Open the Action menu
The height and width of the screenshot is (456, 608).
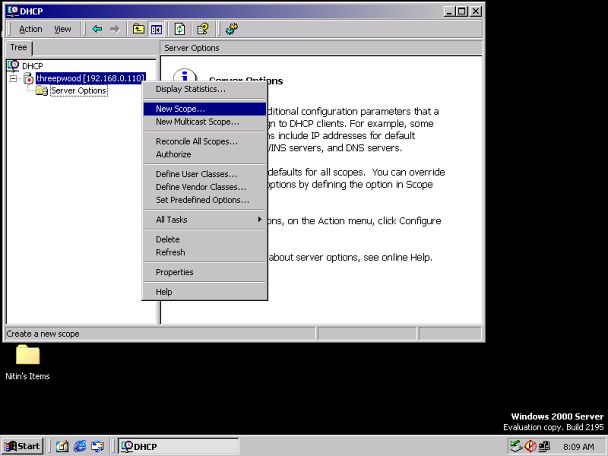click(x=31, y=29)
